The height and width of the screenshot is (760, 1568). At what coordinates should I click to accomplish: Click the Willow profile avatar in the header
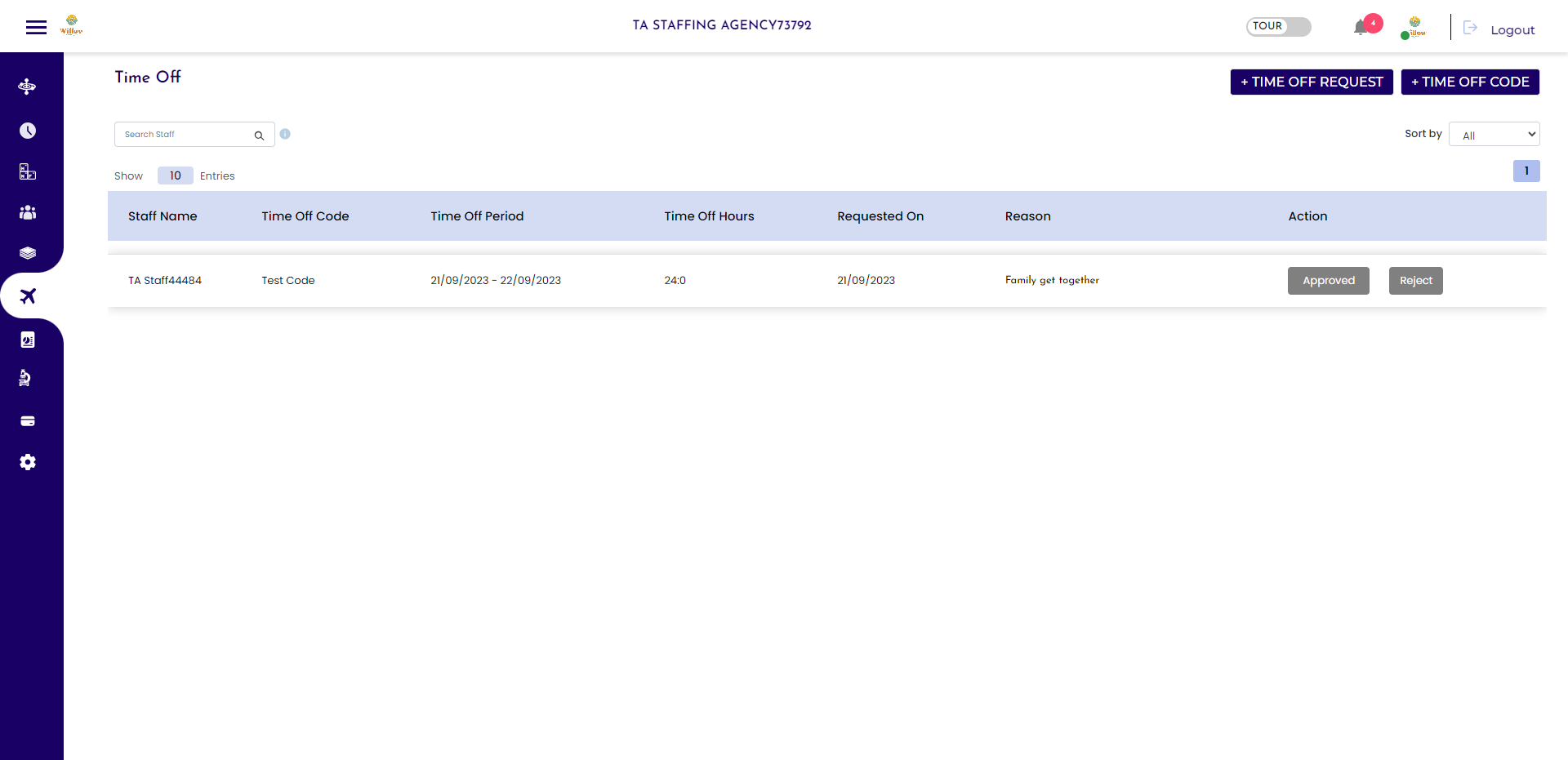click(1414, 26)
